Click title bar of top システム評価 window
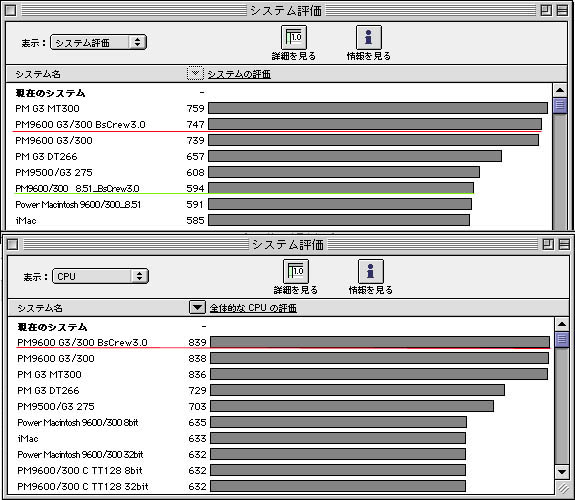 pyautogui.click(x=286, y=10)
